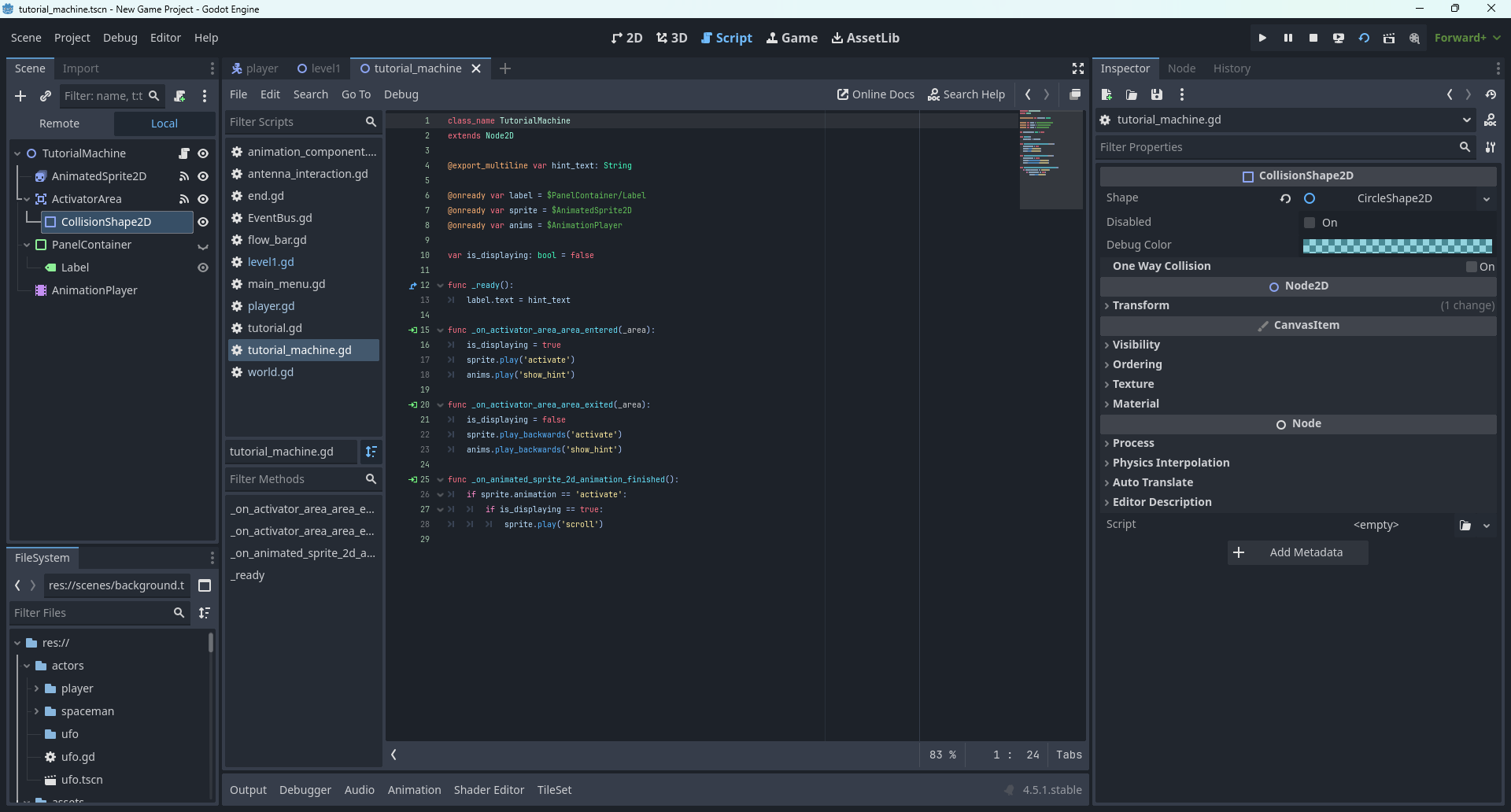Click the Add Metadata button
The width and height of the screenshot is (1511, 812).
point(1297,552)
